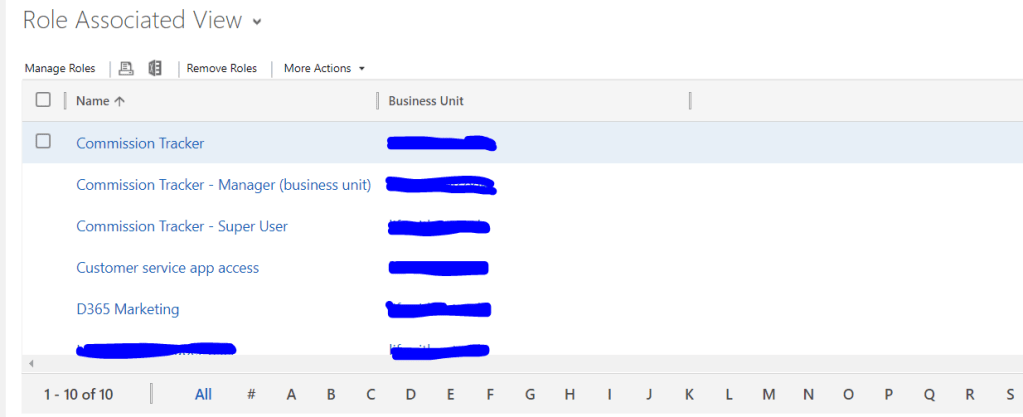Check the Commission Tracker row checkbox
The height and width of the screenshot is (417, 1023).
[x=43, y=142]
